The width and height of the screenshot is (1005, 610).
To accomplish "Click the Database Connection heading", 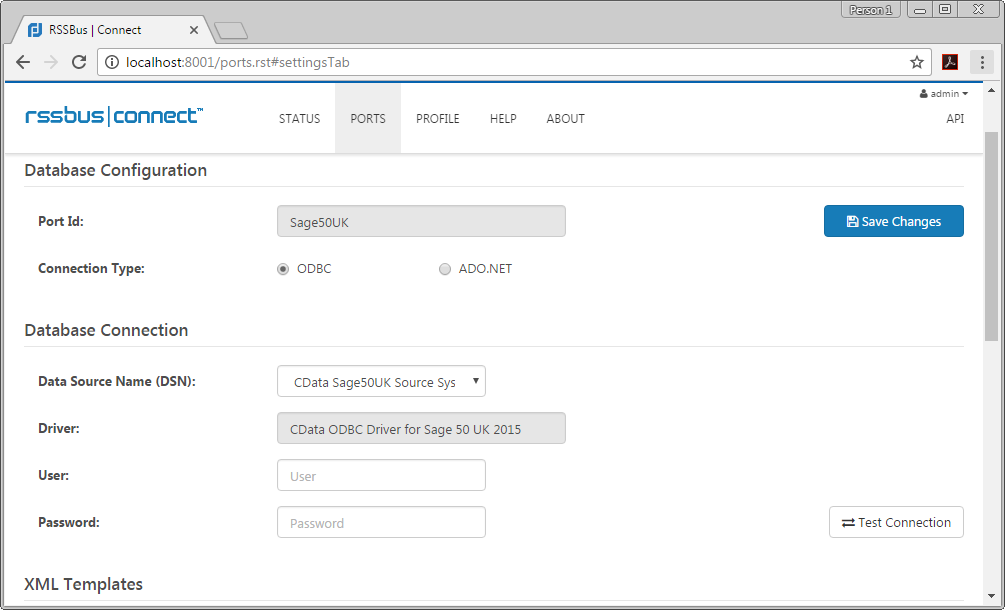I will tap(106, 330).
